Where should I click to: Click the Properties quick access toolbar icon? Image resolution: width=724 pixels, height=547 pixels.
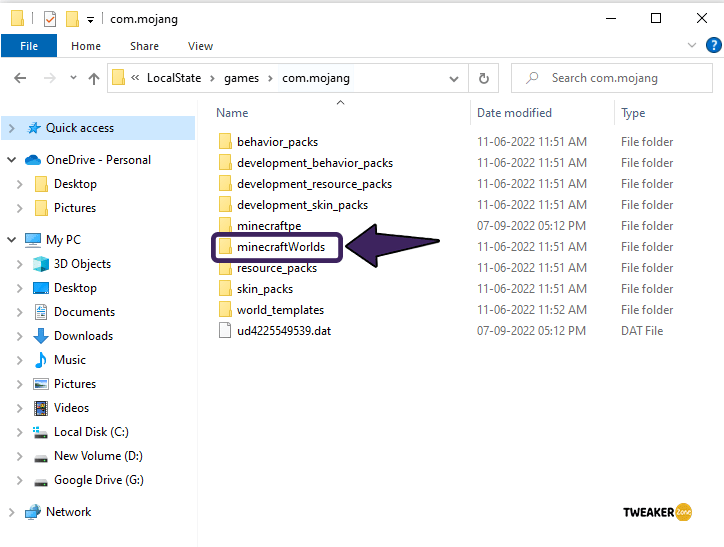pyautogui.click(x=50, y=19)
